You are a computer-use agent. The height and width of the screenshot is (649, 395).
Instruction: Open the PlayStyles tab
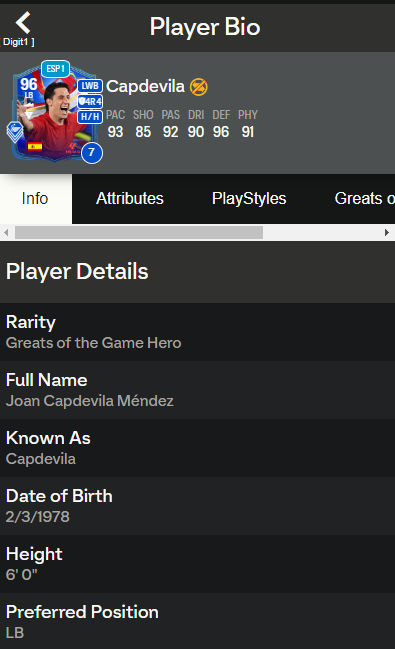(x=249, y=199)
